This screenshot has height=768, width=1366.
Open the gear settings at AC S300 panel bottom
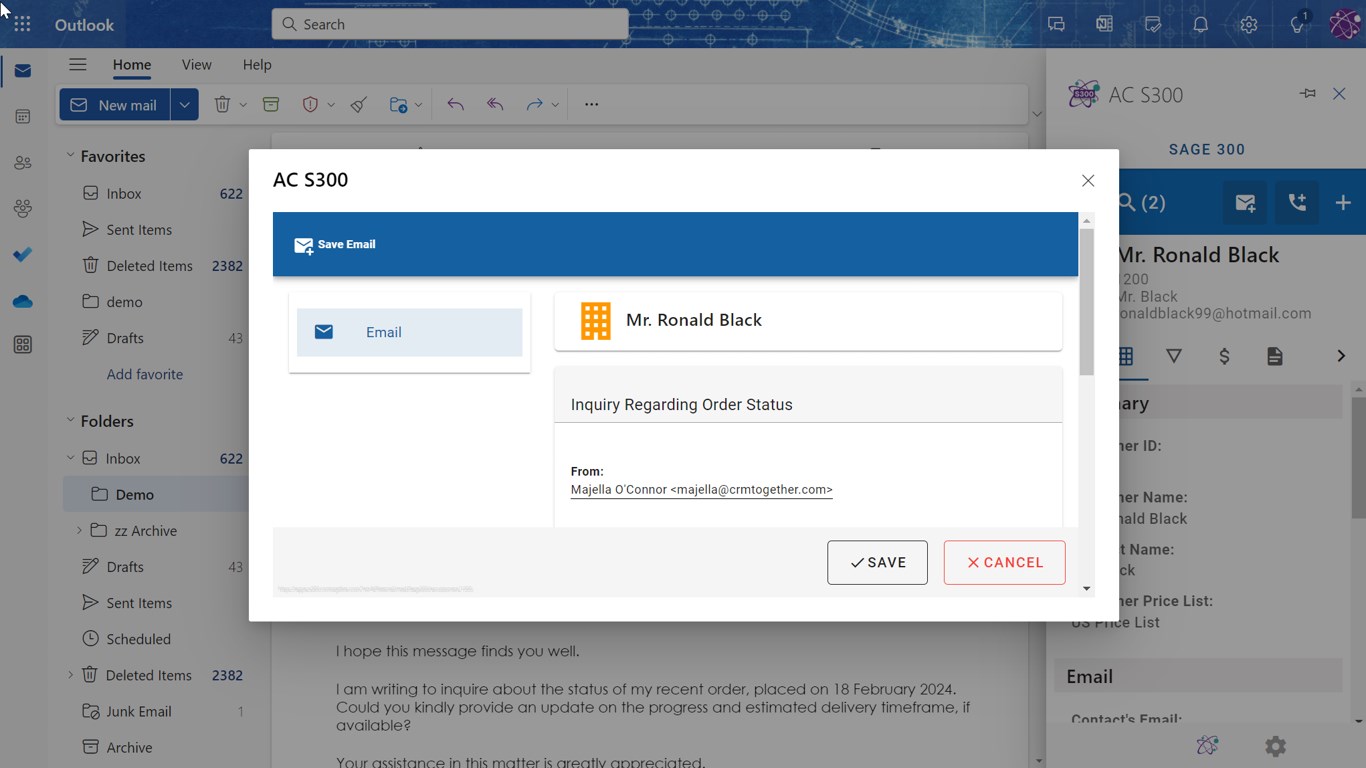(x=1275, y=746)
